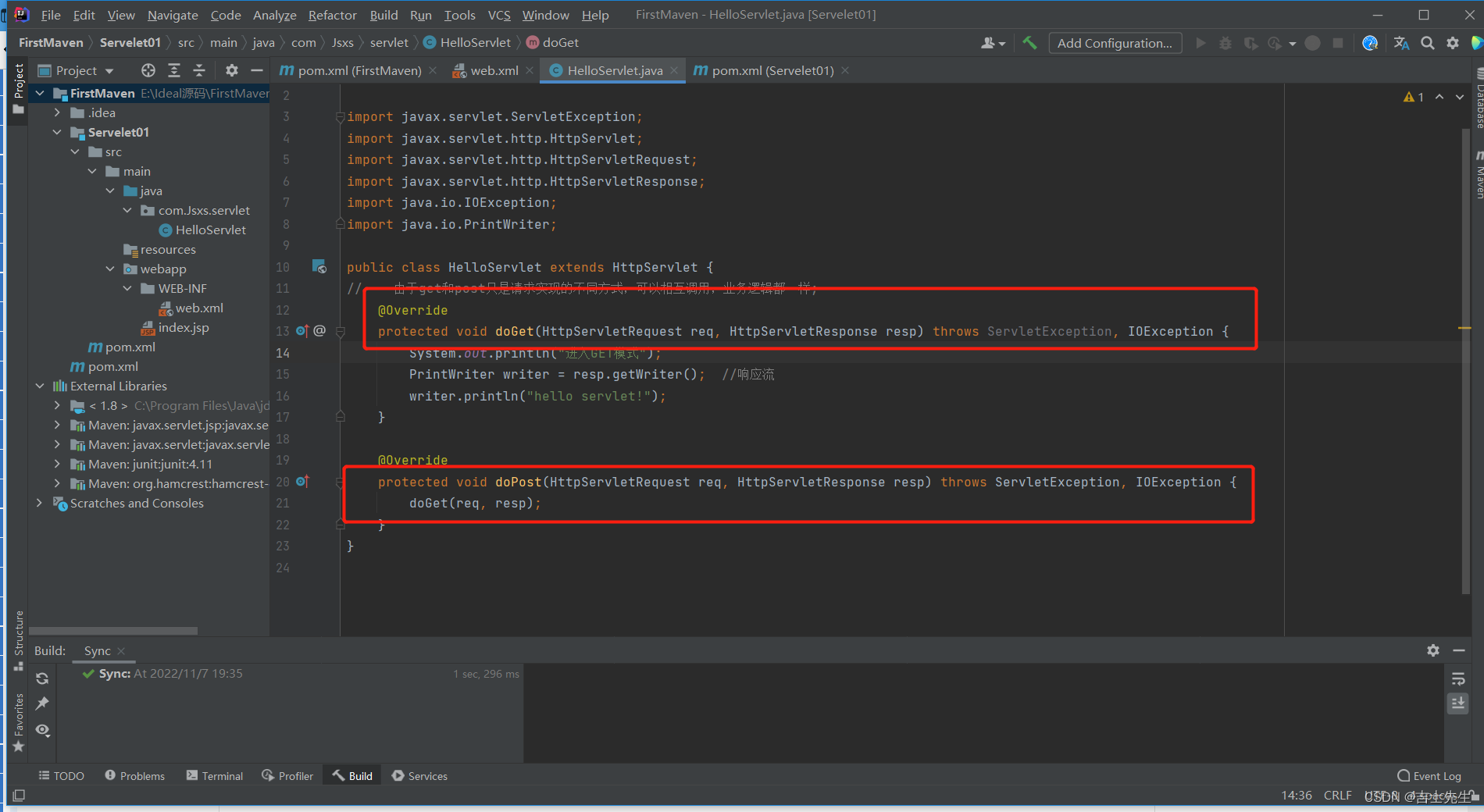Expand the Maven junit:junit:4.11 library
Viewport: 1484px width, 812px height.
[x=57, y=464]
